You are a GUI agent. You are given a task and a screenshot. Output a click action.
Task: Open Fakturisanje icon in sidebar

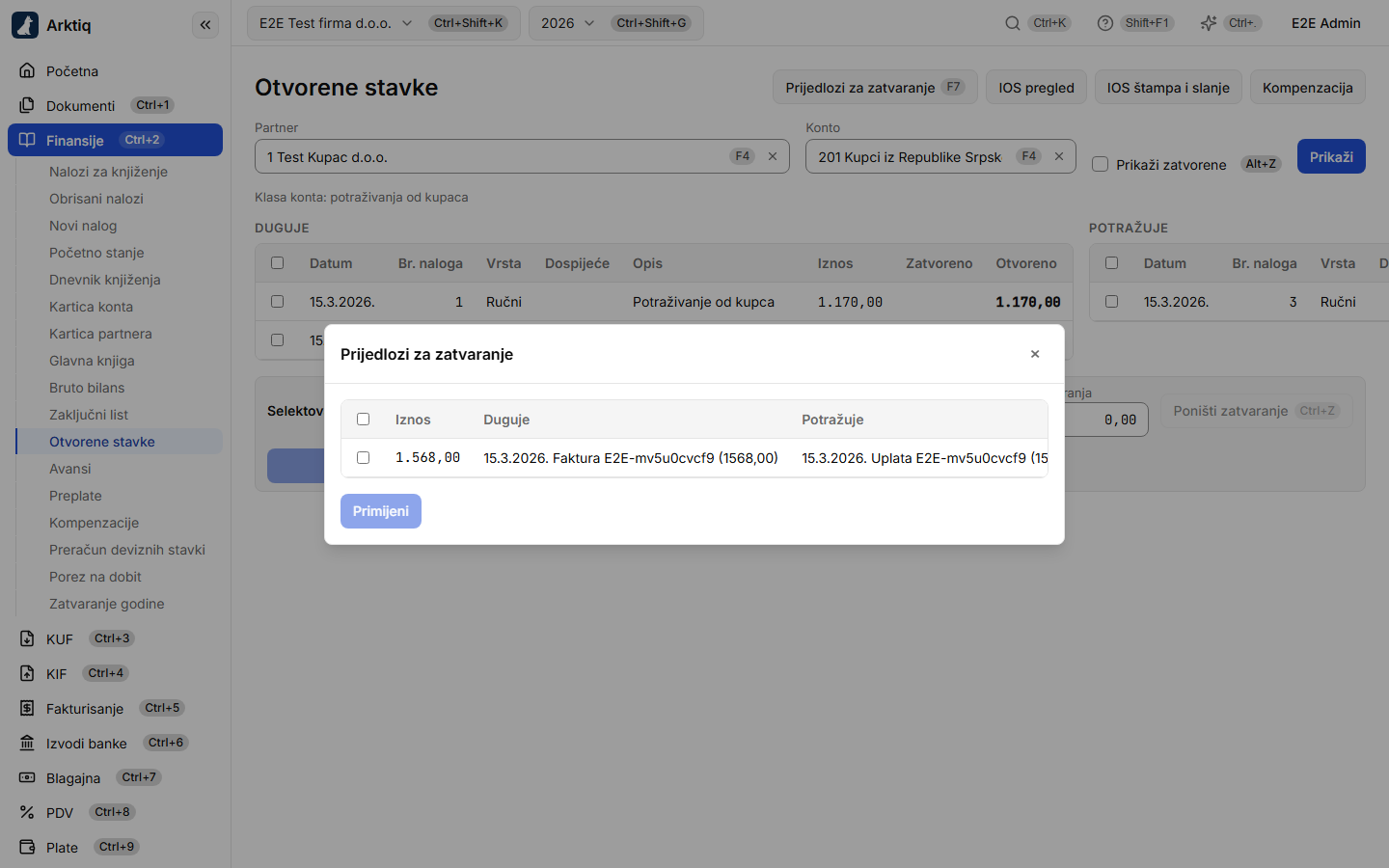[x=27, y=708]
